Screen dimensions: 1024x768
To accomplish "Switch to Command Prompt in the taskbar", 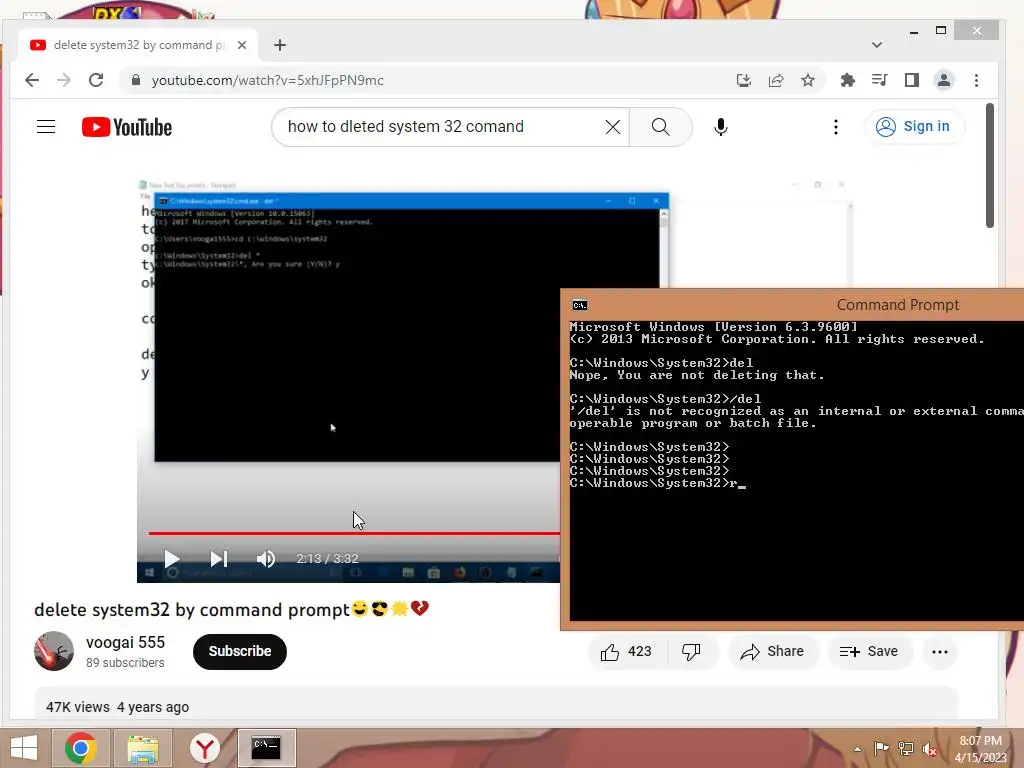I will point(266,748).
